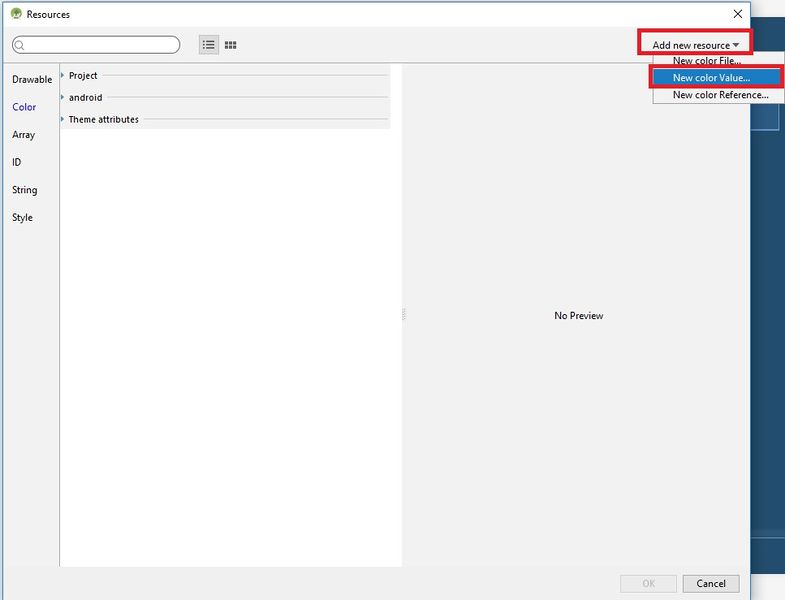785x600 pixels.
Task: Click the Android Studio Resources window icon
Action: pyautogui.click(x=16, y=14)
